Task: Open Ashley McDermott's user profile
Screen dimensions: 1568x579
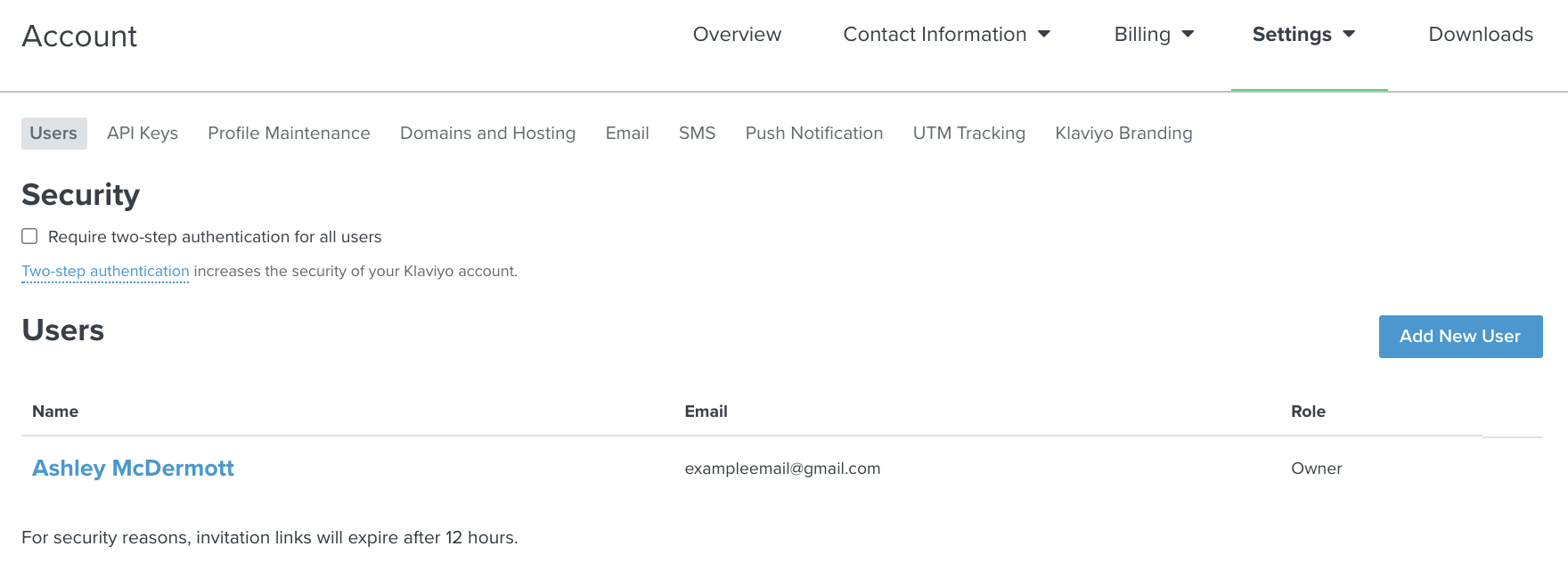Action: coord(133,468)
